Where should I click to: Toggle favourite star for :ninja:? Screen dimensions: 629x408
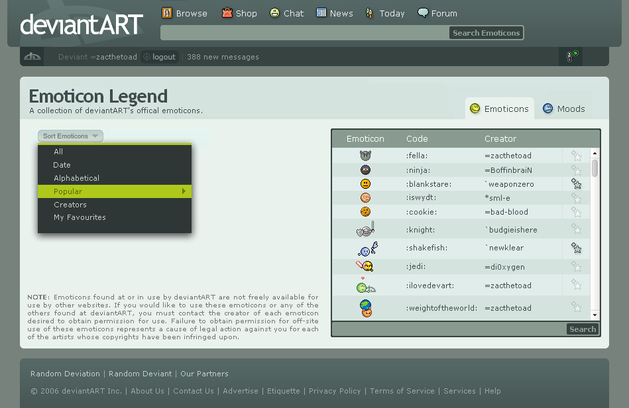(x=576, y=170)
